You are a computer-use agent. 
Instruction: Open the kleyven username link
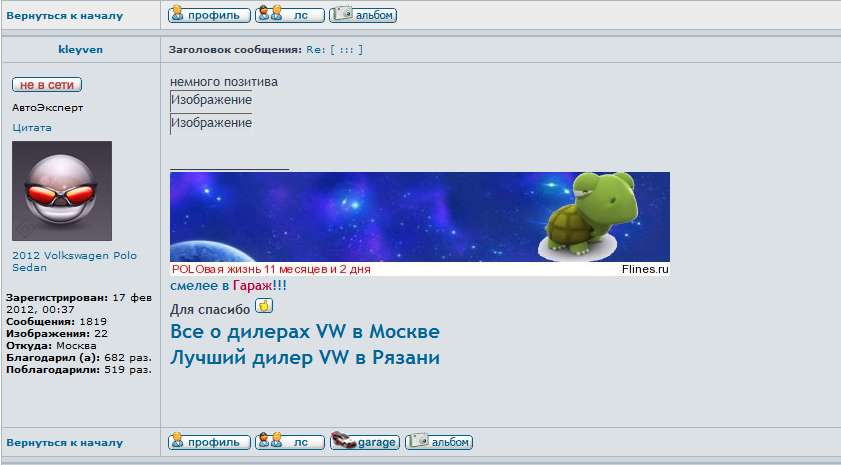[80, 48]
